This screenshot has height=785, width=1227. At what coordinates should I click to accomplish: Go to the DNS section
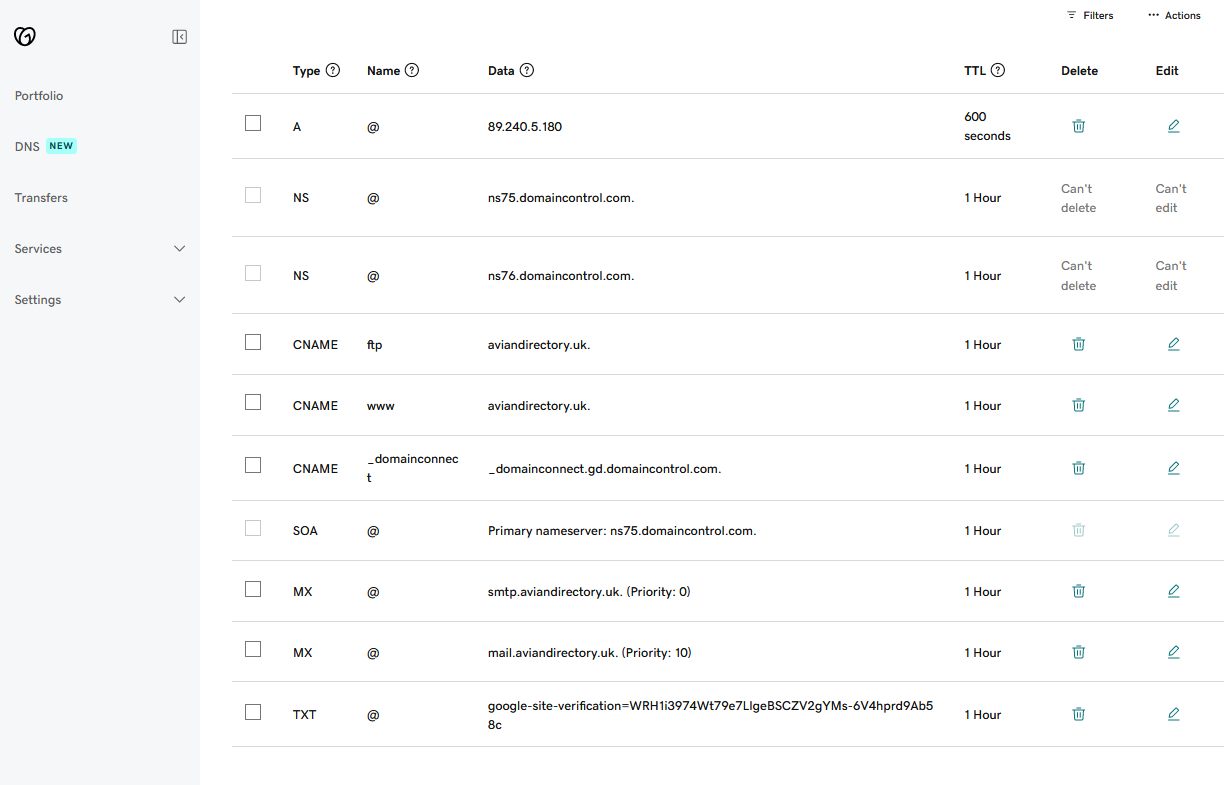(x=27, y=146)
